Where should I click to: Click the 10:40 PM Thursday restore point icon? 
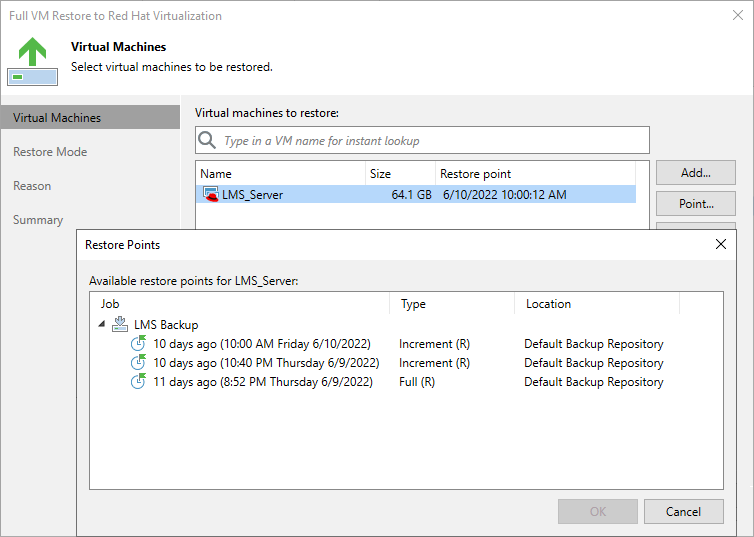coord(139,363)
